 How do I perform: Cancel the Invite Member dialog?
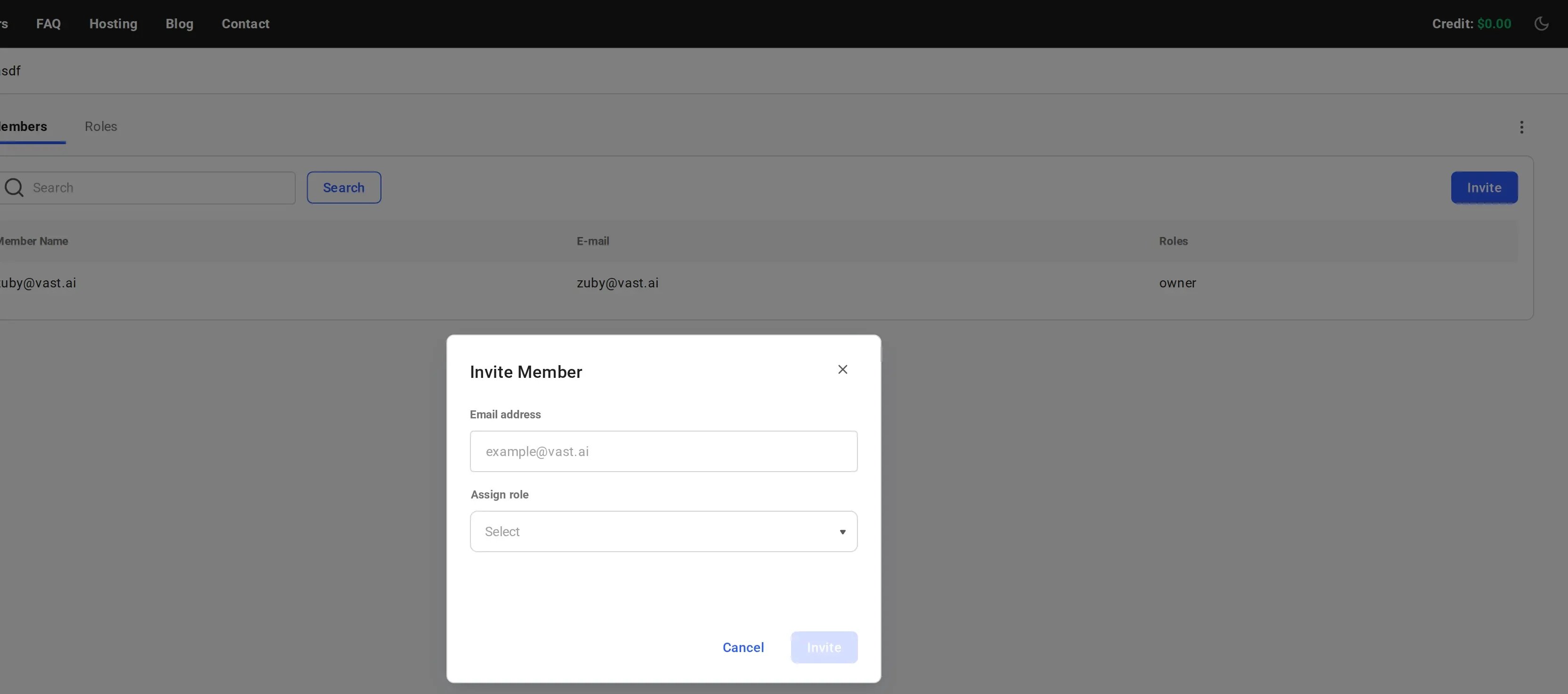(743, 647)
